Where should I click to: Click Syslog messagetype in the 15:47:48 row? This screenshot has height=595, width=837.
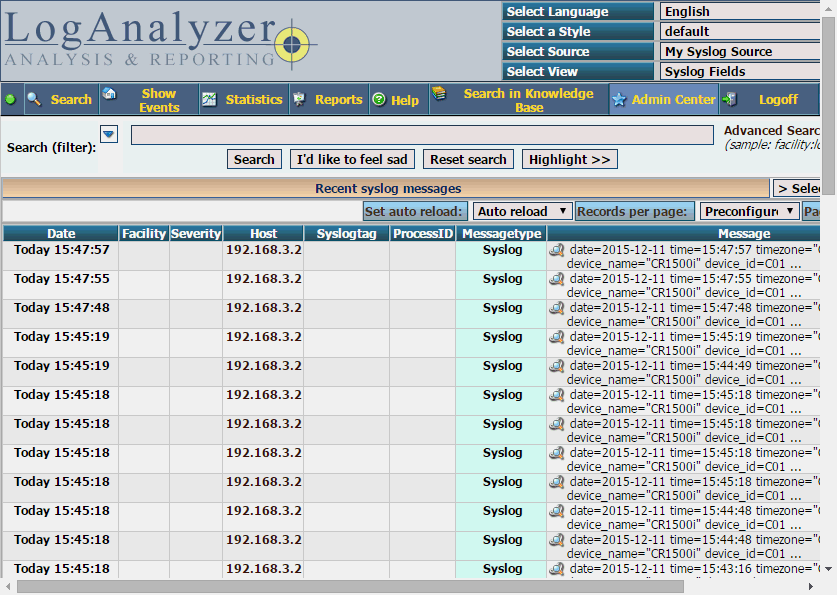pyautogui.click(x=502, y=307)
